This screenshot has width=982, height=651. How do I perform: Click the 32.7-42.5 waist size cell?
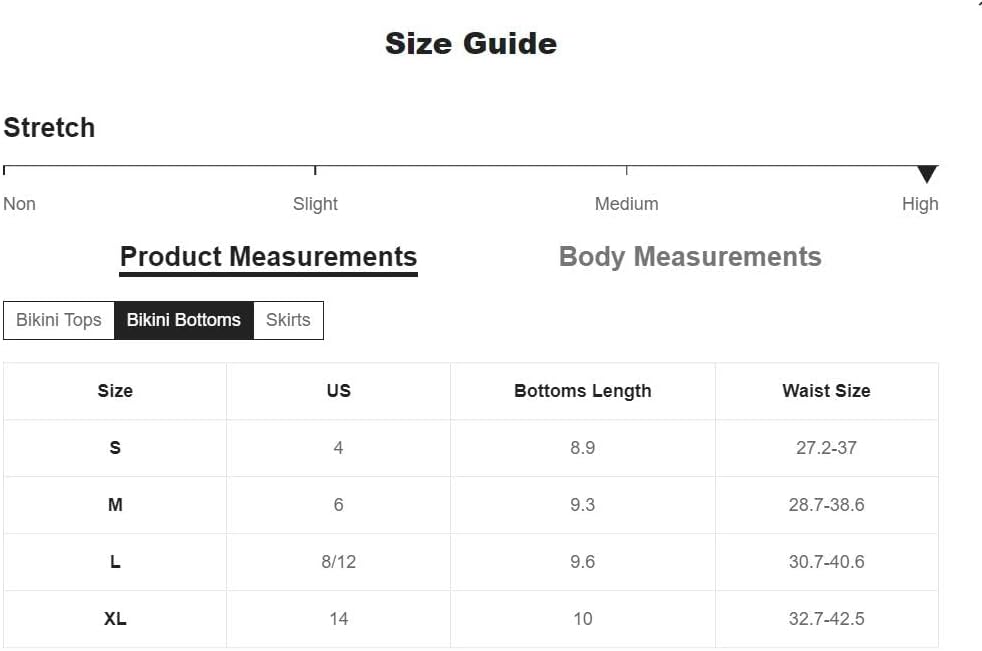coord(827,619)
